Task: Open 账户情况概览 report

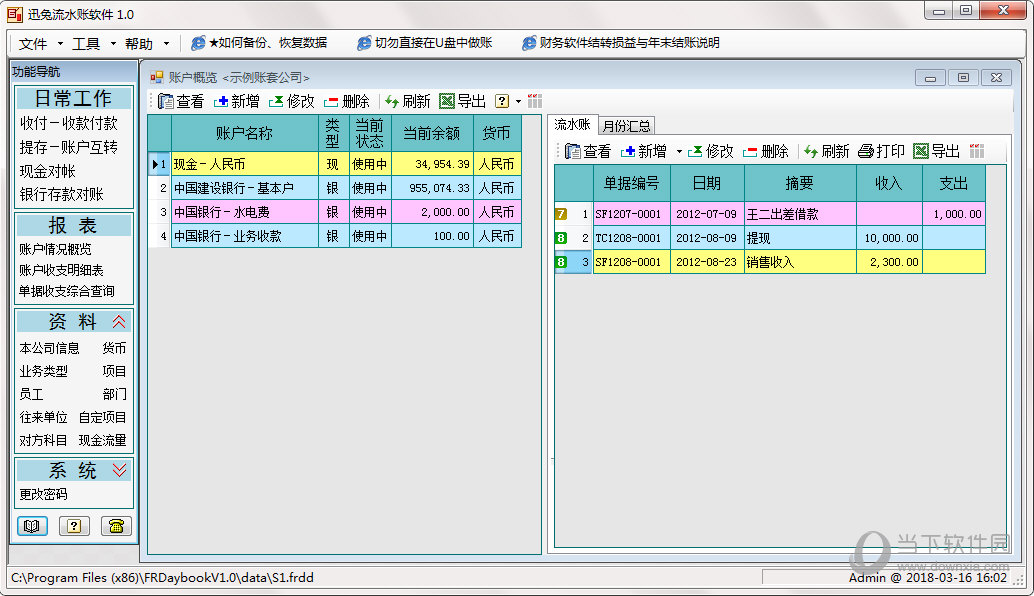Action: (55, 249)
